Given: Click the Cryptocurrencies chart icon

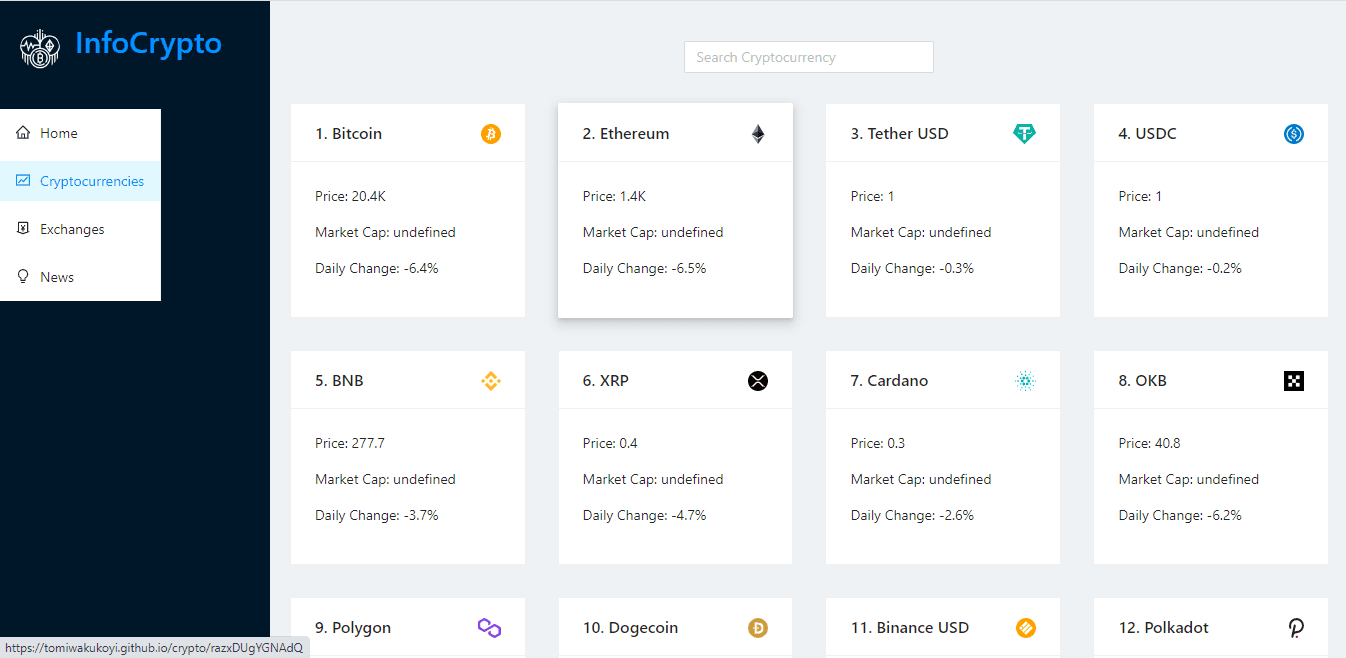Looking at the screenshot, I should click(x=23, y=181).
